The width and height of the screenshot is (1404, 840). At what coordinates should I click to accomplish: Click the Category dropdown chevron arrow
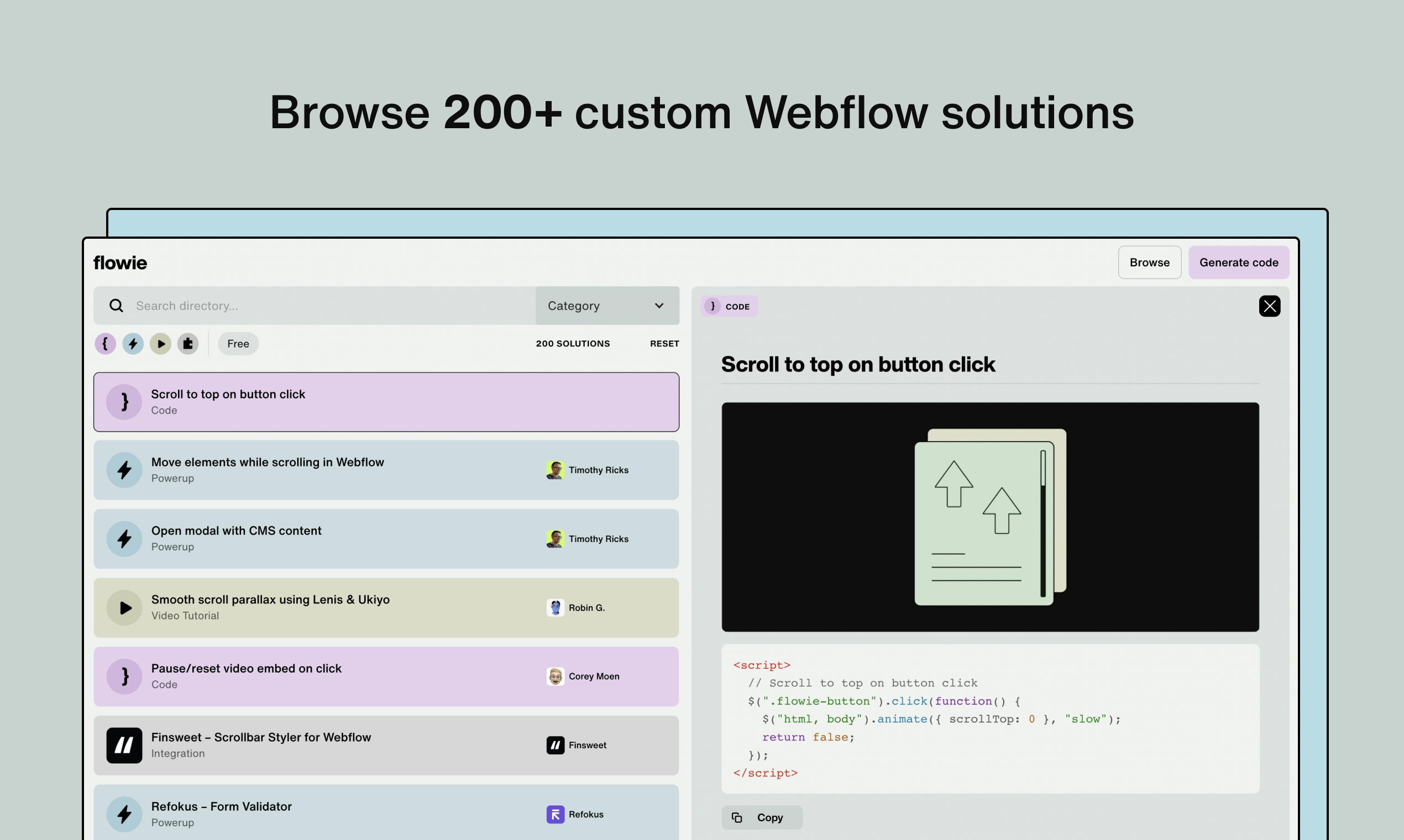[x=659, y=306]
